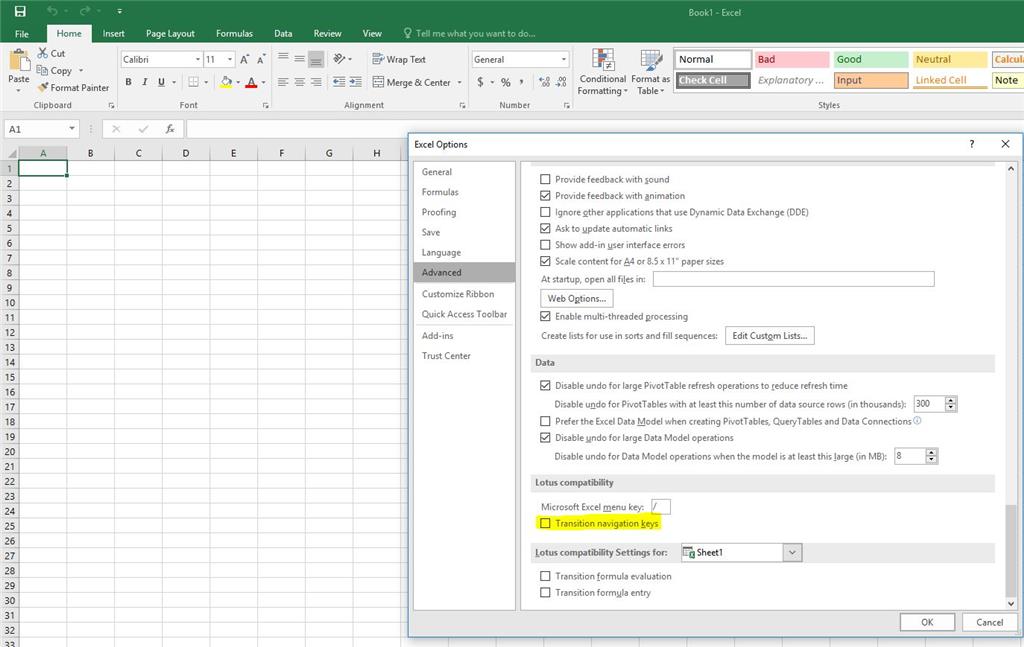Switch to the Page Layout tab
Image resolution: width=1024 pixels, height=647 pixels.
[170, 33]
